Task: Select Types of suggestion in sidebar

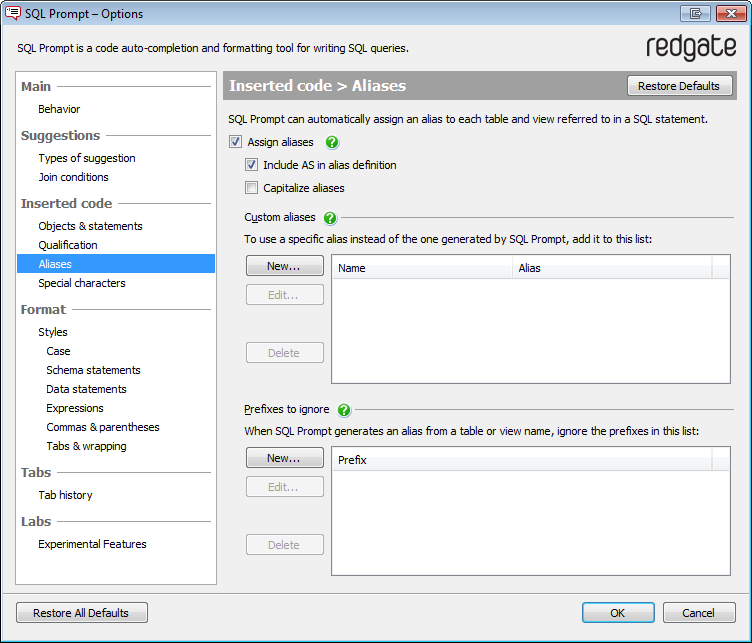Action: point(87,158)
